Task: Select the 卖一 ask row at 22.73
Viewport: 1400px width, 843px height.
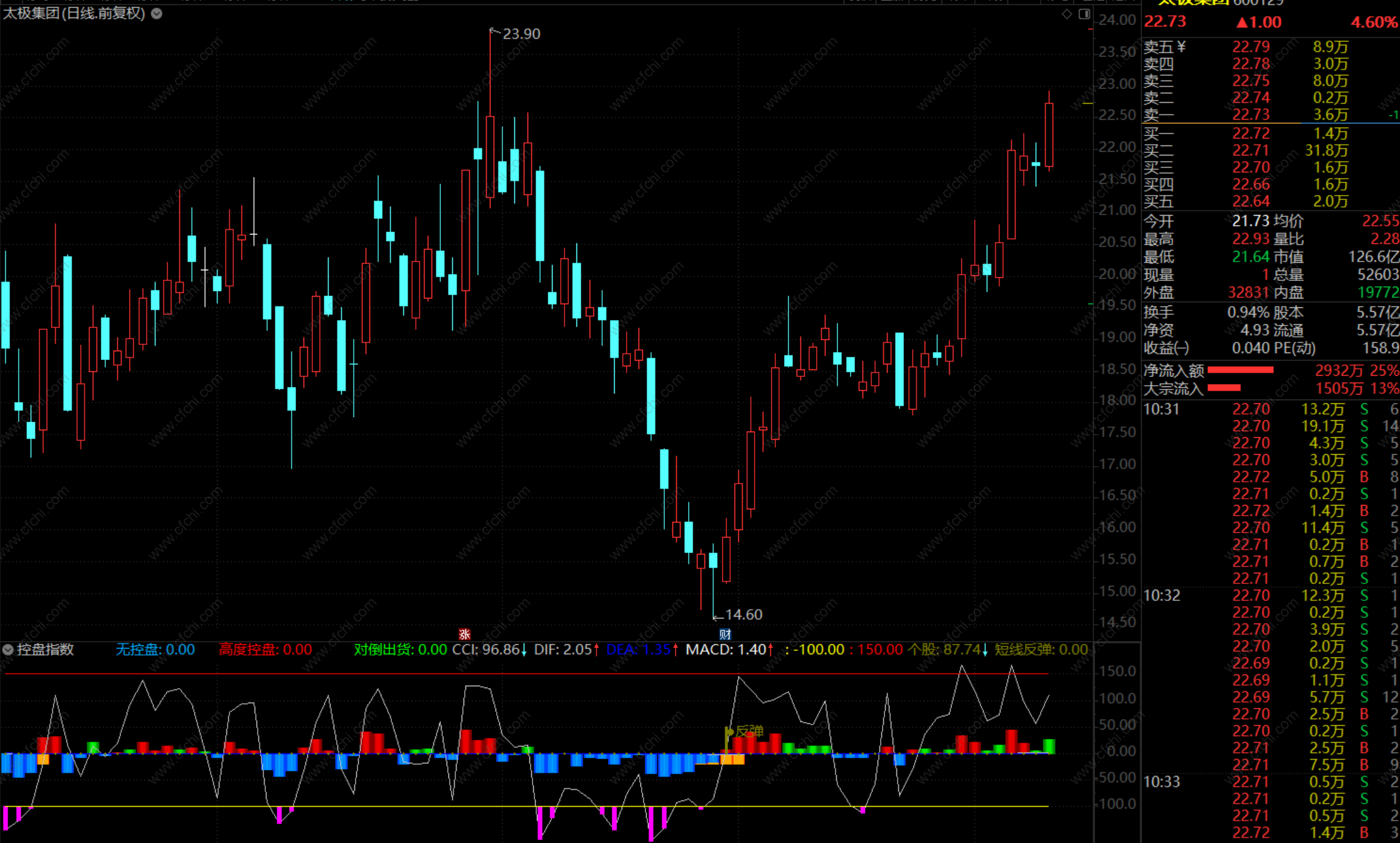Action: (x=1251, y=115)
